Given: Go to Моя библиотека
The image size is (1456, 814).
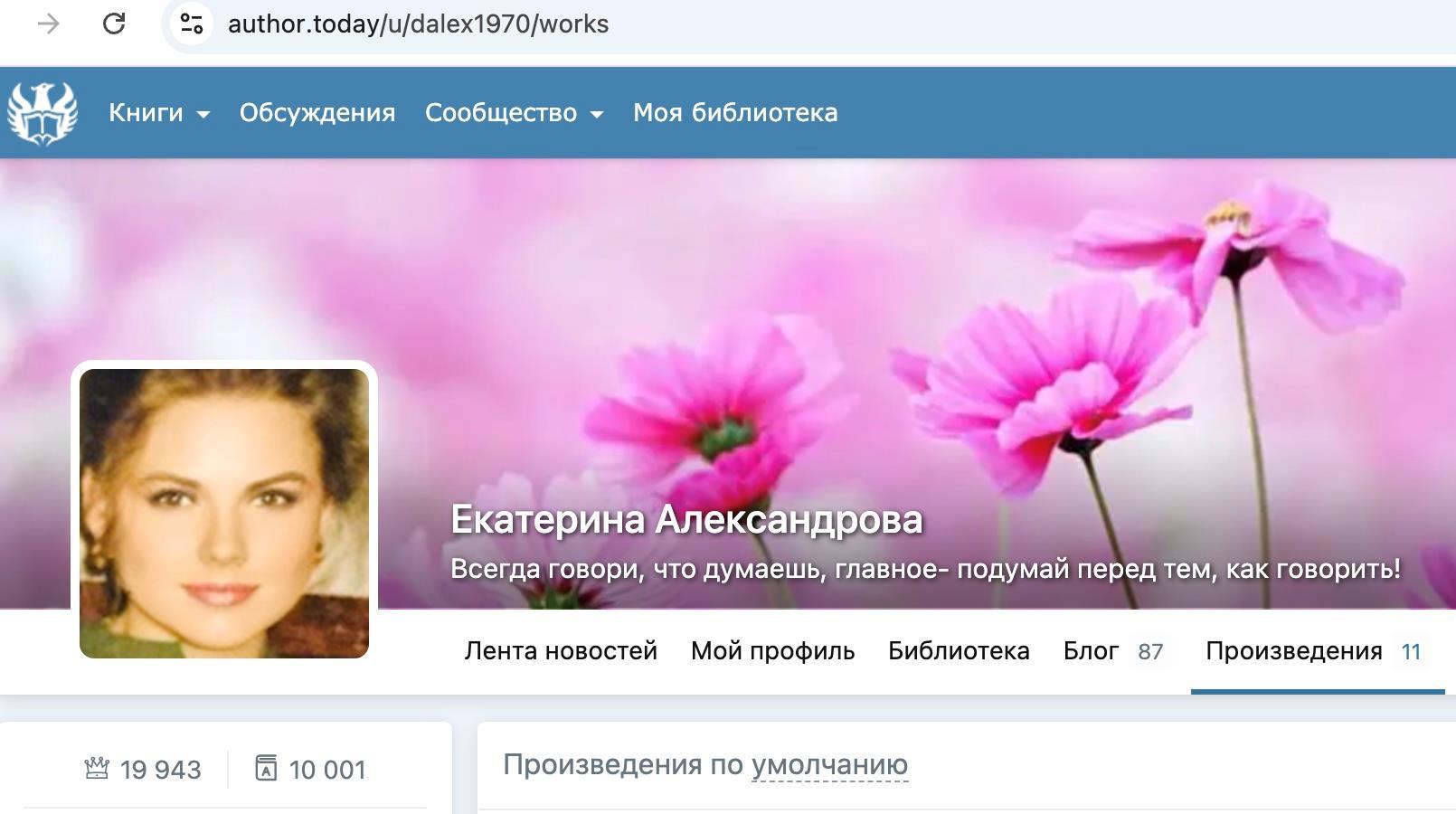Looking at the screenshot, I should pyautogui.click(x=735, y=113).
